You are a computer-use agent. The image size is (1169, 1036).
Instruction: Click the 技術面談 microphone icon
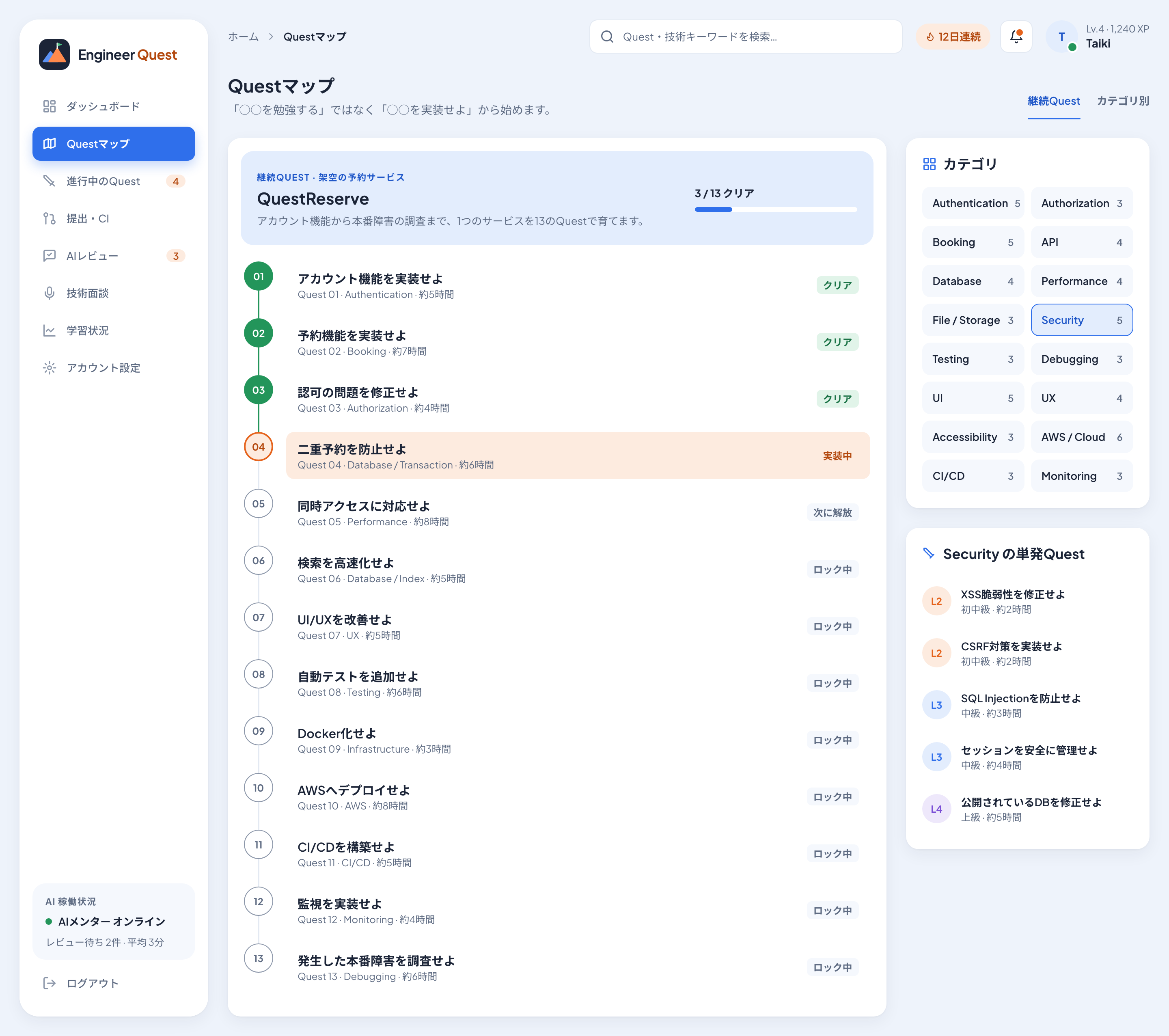pyautogui.click(x=49, y=293)
